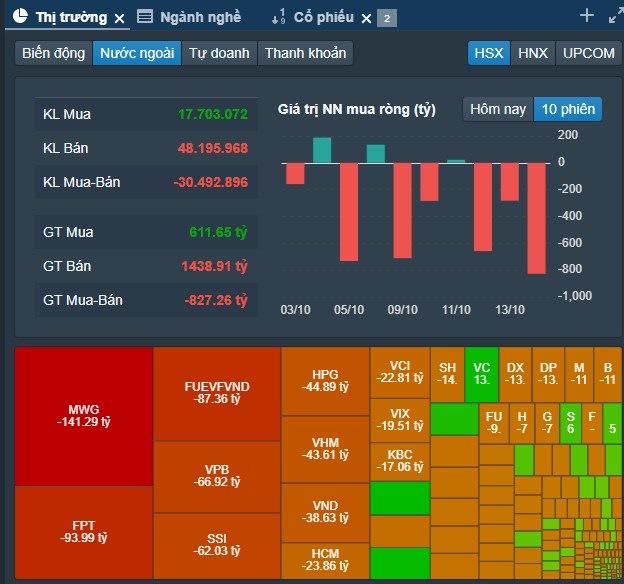Click the pie chart market icon

coord(20,16)
